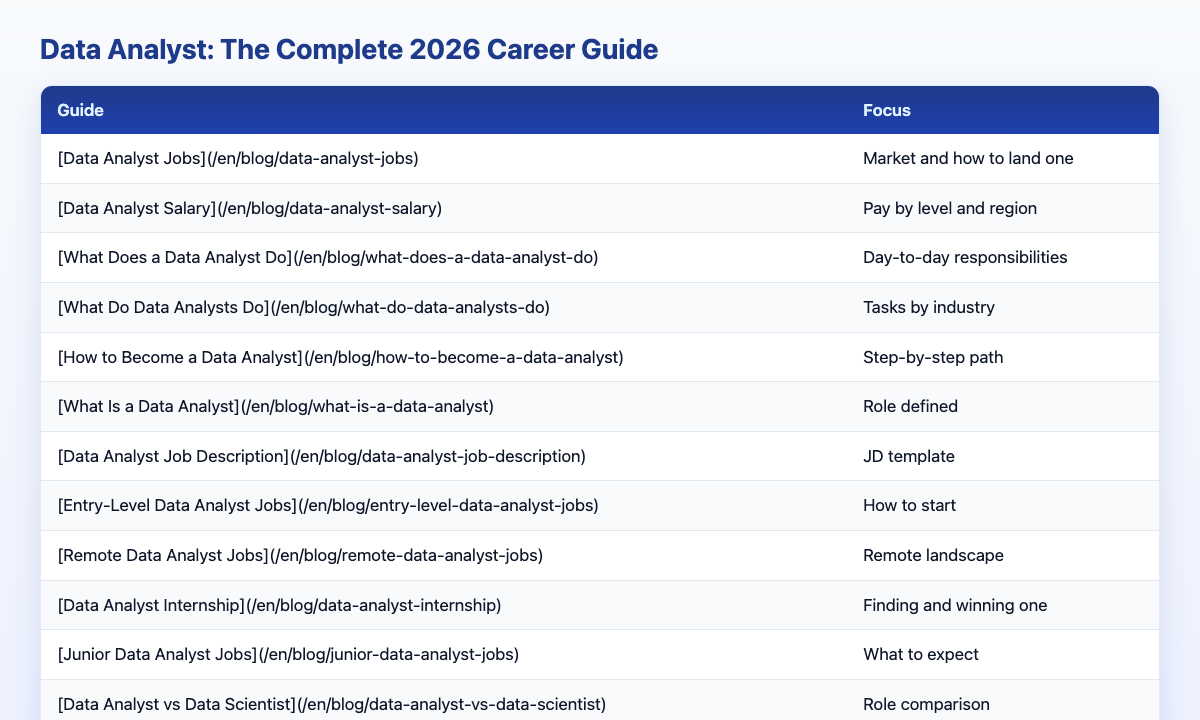This screenshot has width=1200, height=720.
Task: Select the '[Data Analyst vs Data Scientist]' cell
Action: (x=443, y=700)
